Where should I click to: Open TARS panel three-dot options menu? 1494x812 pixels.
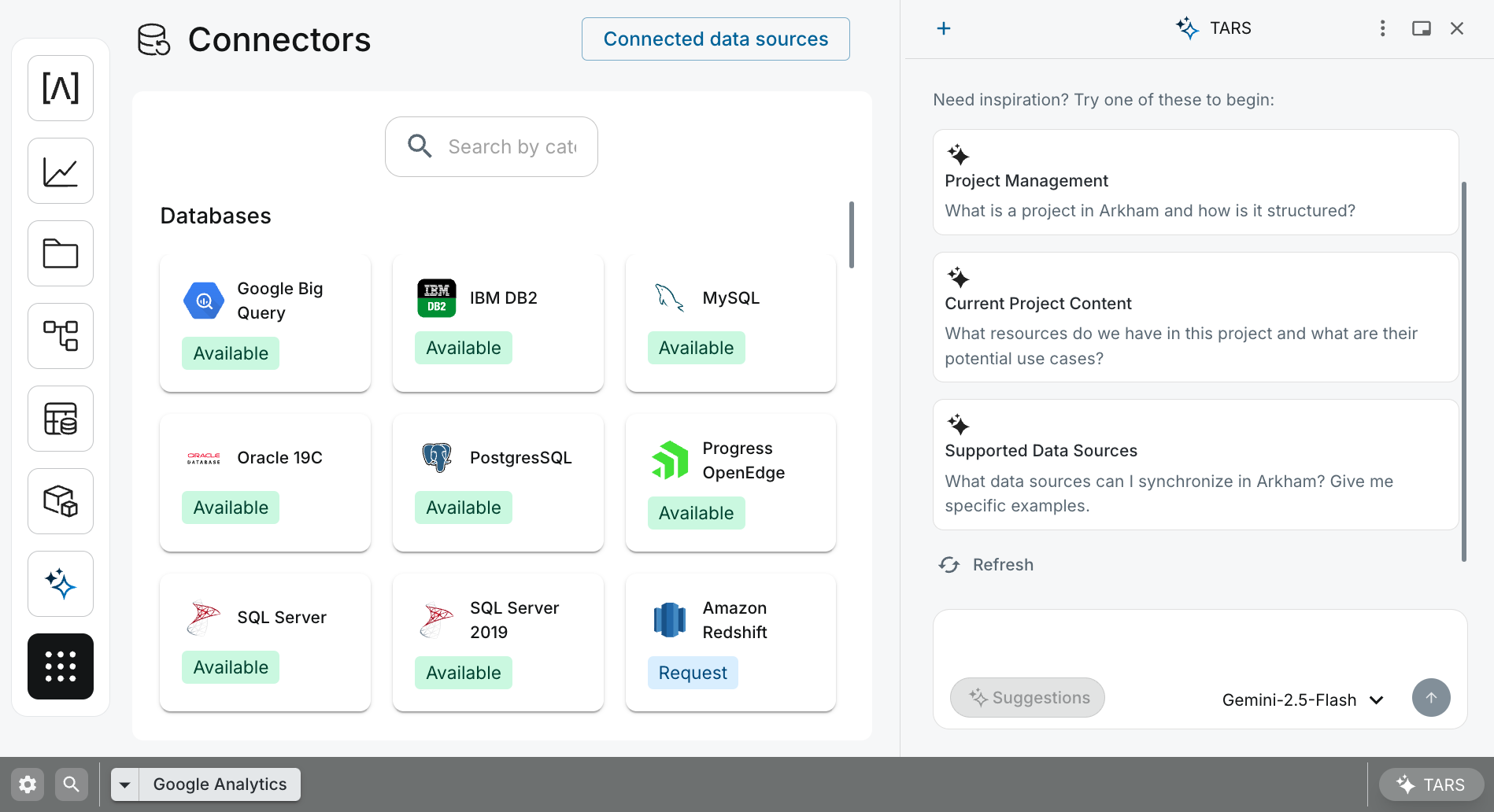click(1382, 28)
